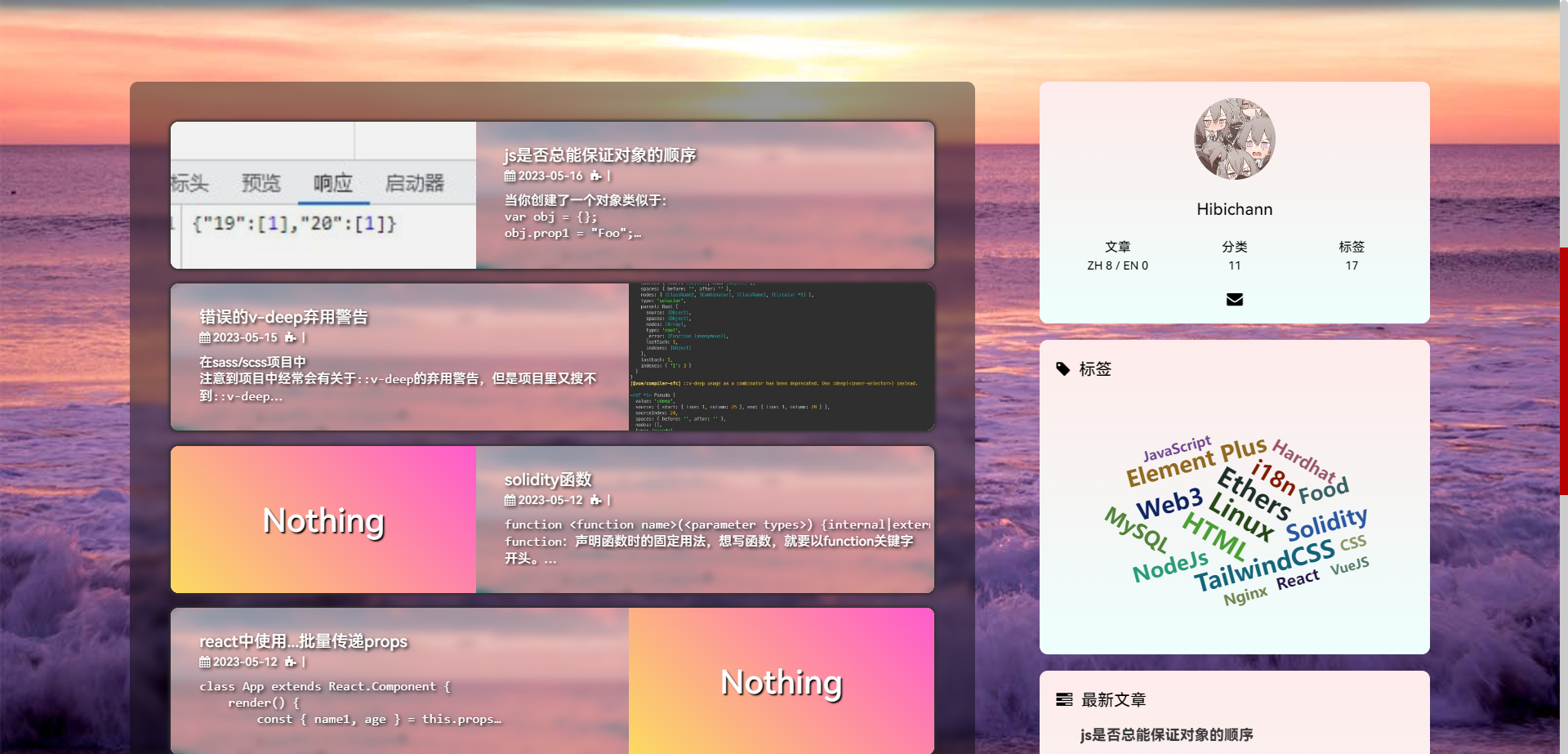Click the calendar icon on the js对象顺序 post
This screenshot has width=1568, height=754.
(509, 176)
